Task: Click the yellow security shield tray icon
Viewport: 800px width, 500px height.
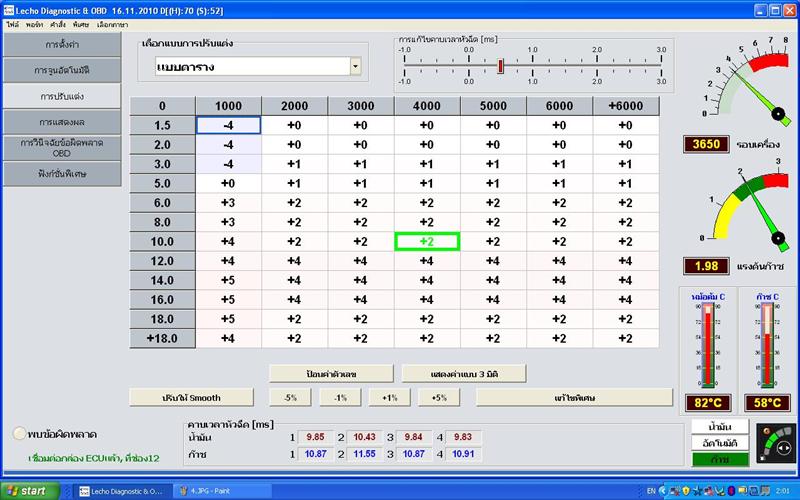Action: pos(686,491)
